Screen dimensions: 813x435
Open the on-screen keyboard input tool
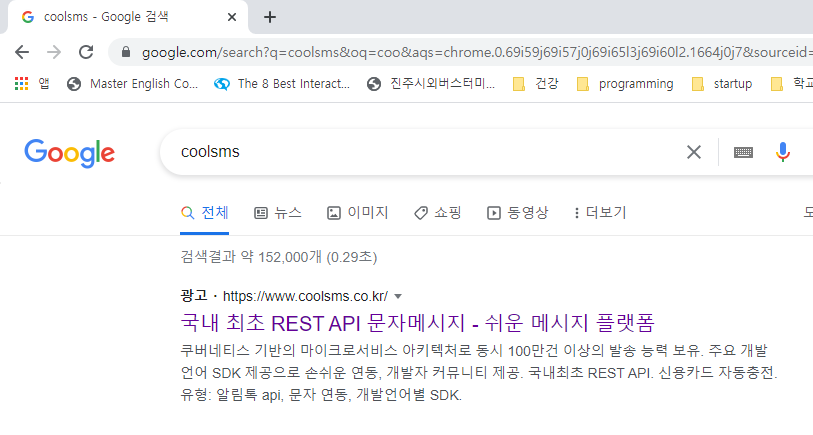(x=743, y=152)
